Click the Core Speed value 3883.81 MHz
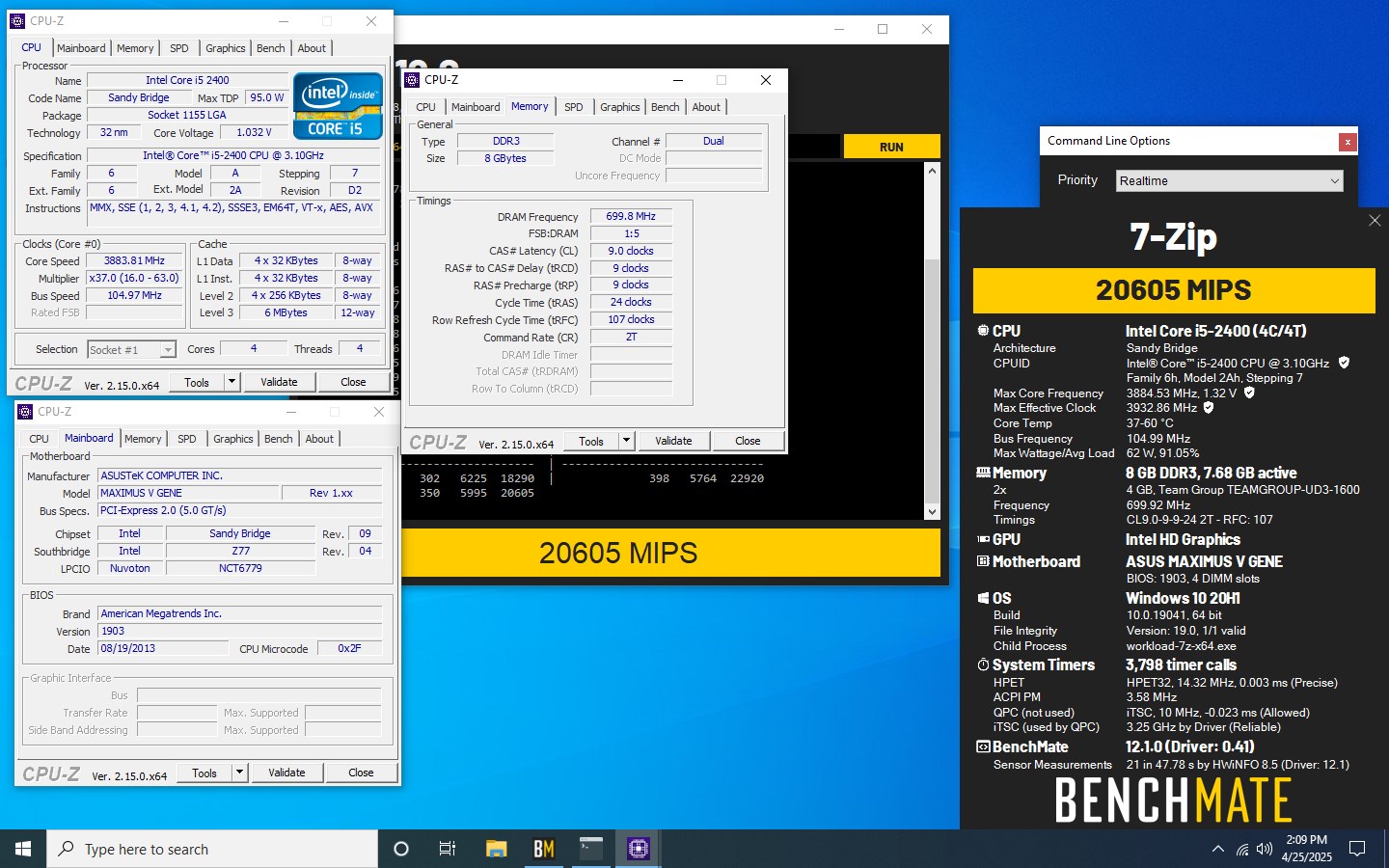 pyautogui.click(x=134, y=260)
